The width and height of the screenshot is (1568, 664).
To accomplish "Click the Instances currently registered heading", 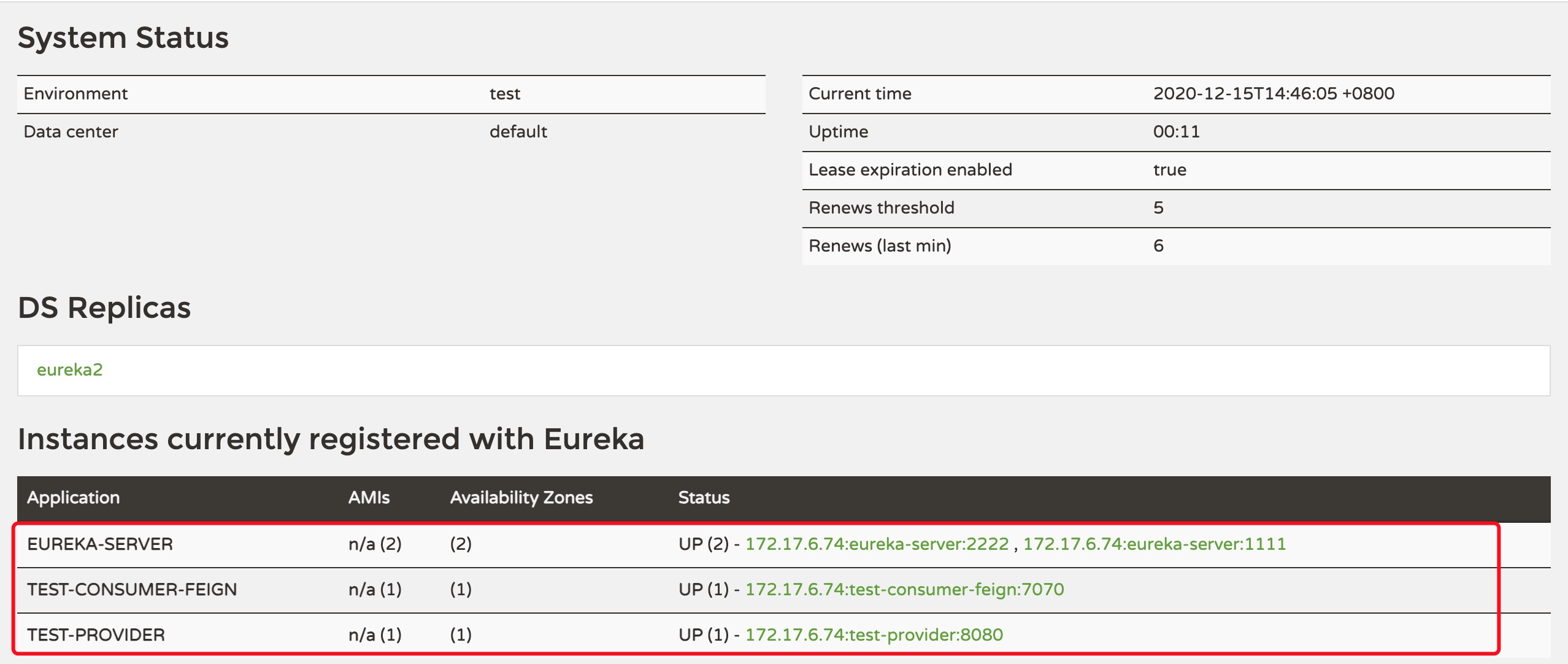I will tap(331, 439).
